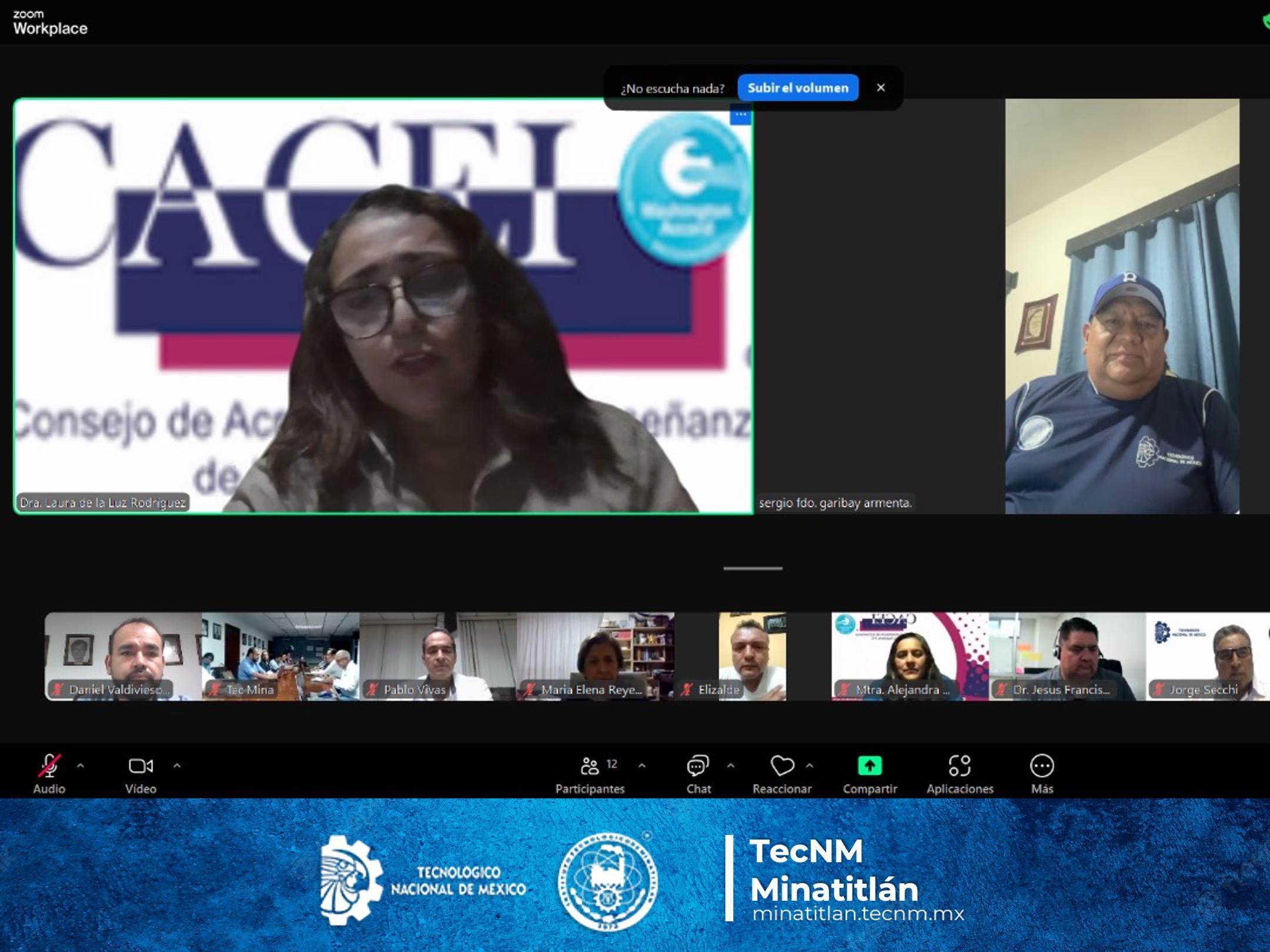Click the Tecnologico Nacional de Mexico logo
The height and width of the screenshot is (952, 1270).
click(423, 880)
